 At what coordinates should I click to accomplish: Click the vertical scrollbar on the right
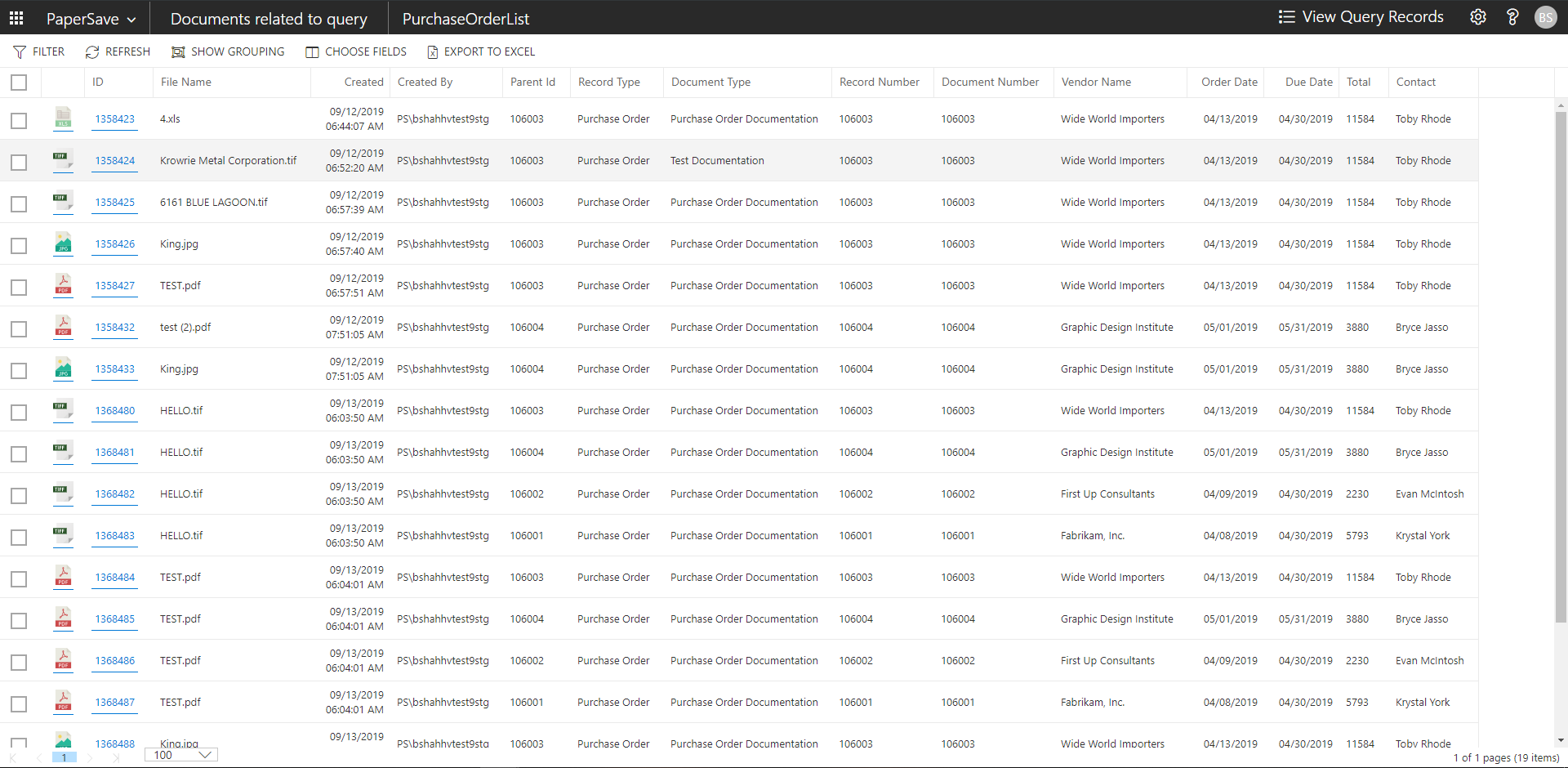[1561, 368]
